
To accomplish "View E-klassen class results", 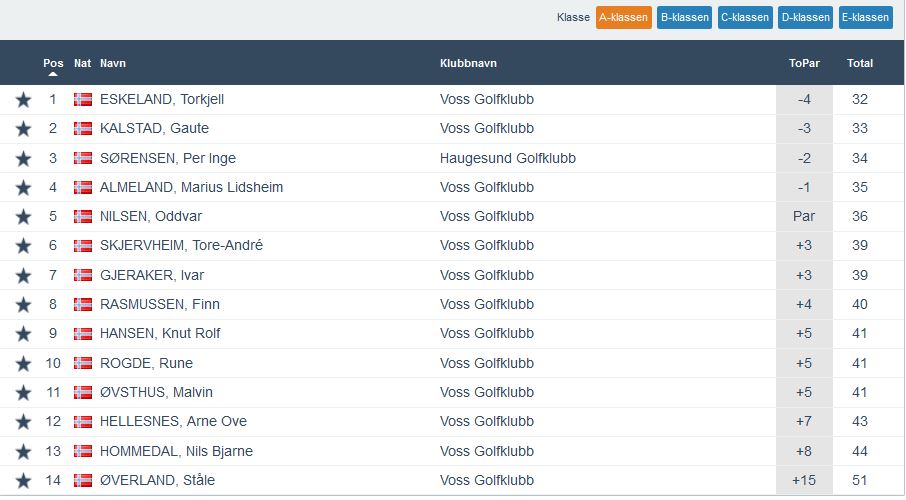I will 865,17.
